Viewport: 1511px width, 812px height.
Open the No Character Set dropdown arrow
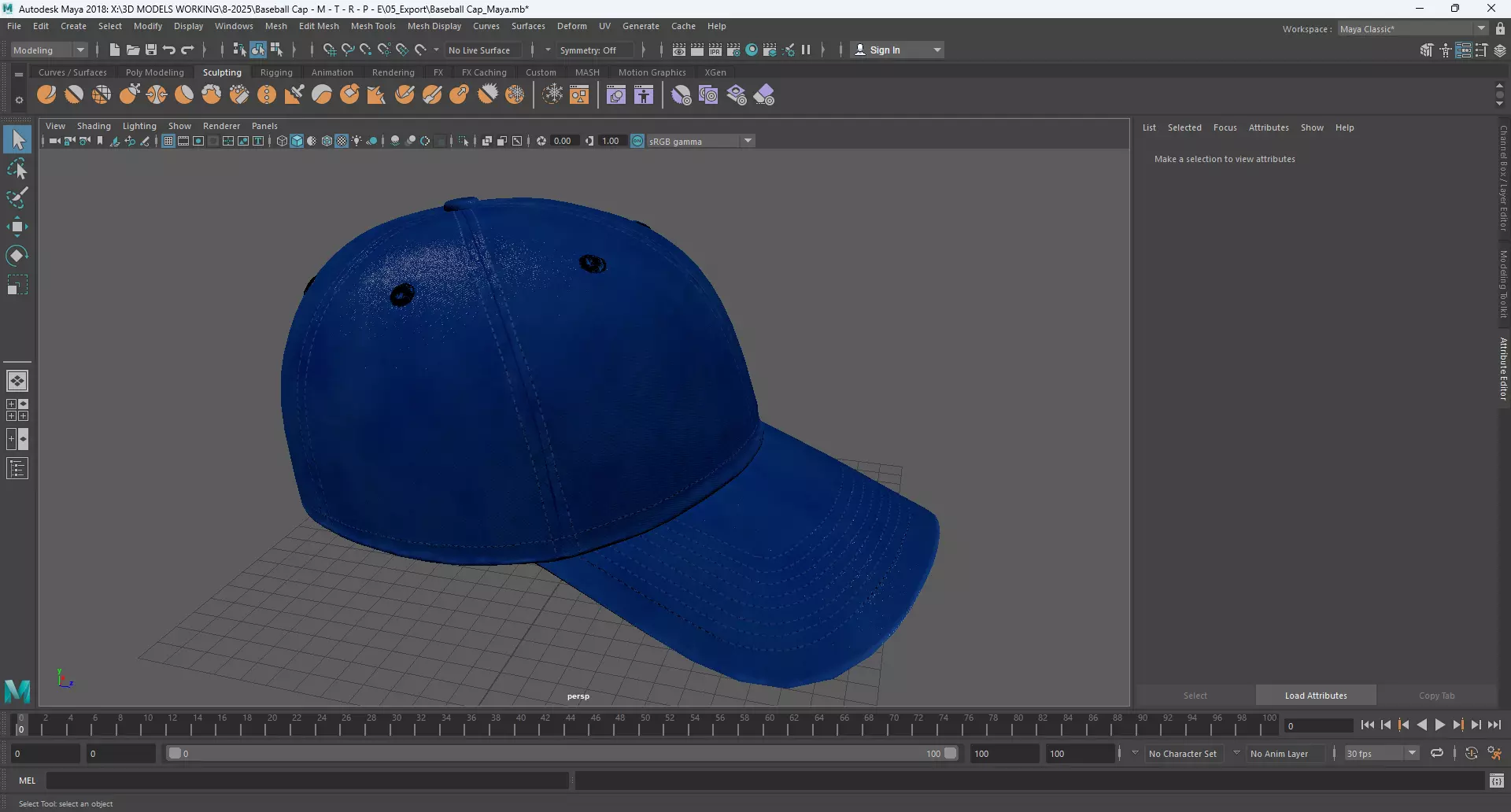[x=1135, y=753]
